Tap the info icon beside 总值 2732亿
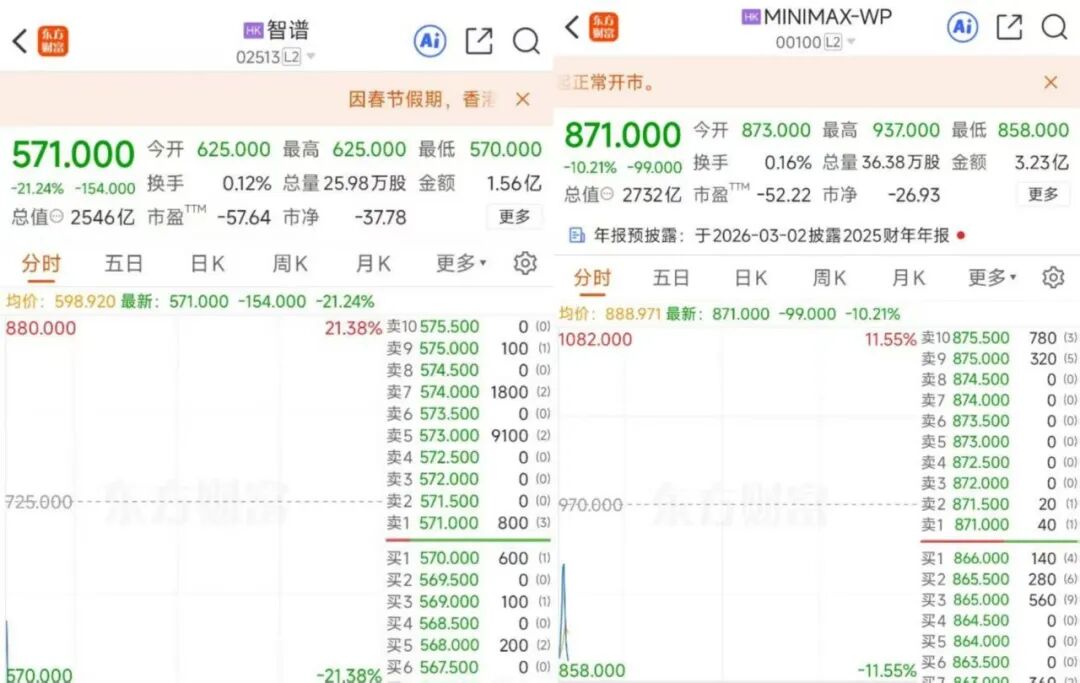The width and height of the screenshot is (1080, 683). (607, 195)
